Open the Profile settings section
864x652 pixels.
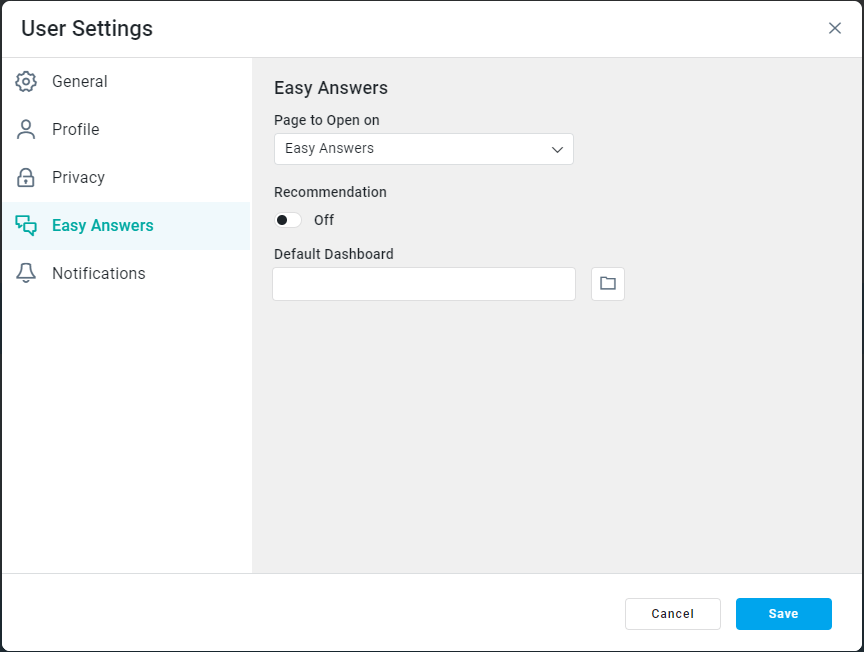click(x=76, y=130)
